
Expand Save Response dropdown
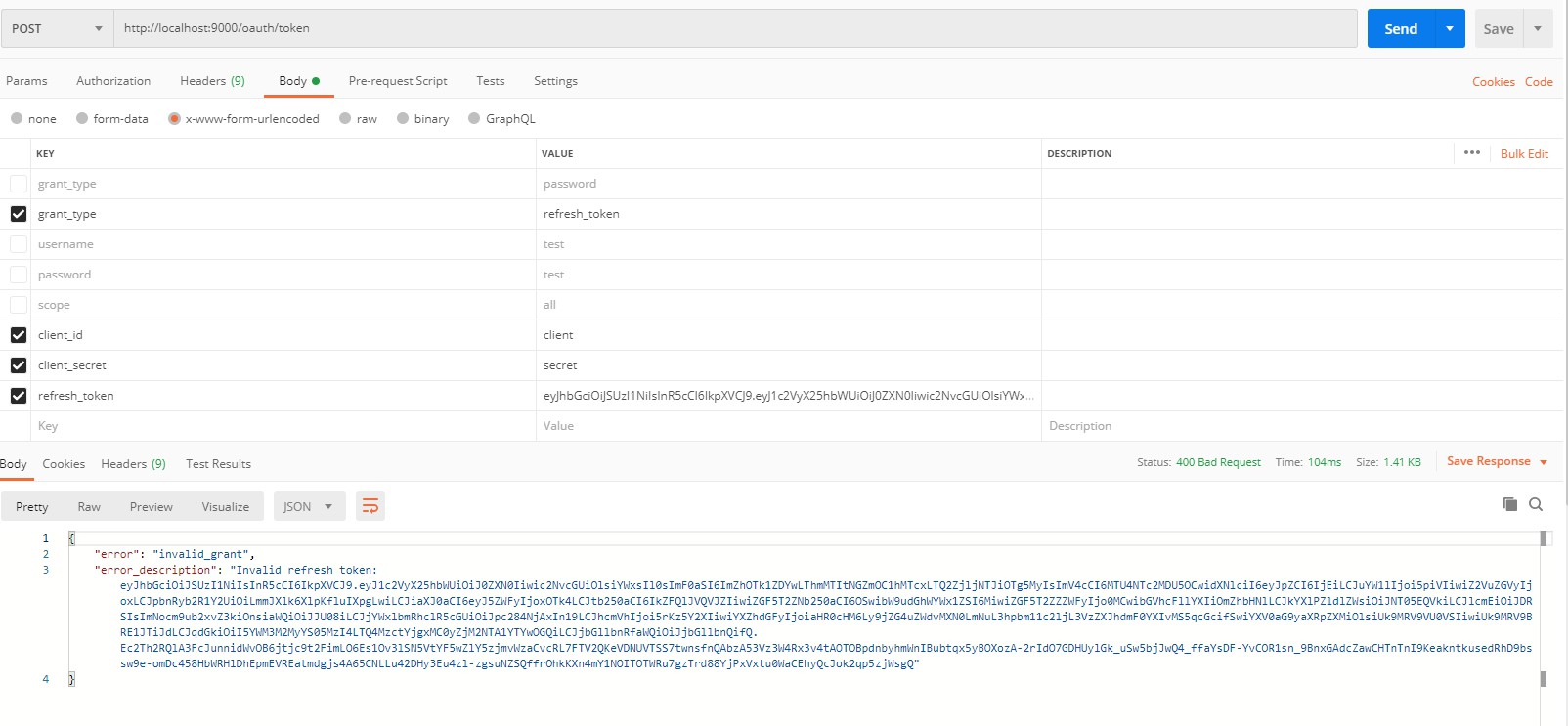[x=1544, y=462]
